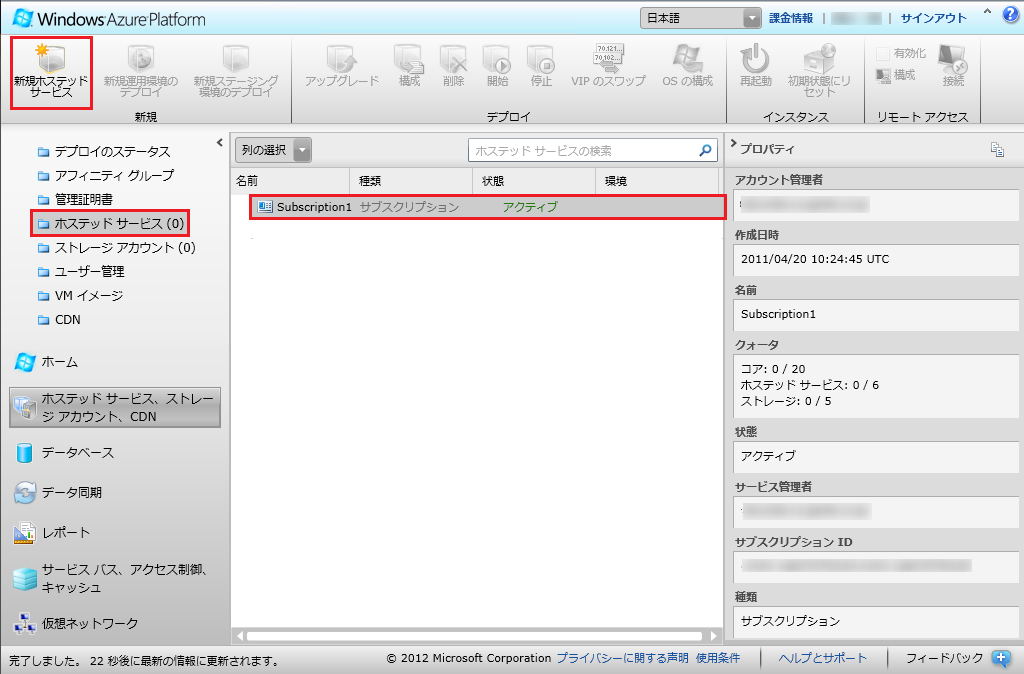Click the horizontal scrollbar's right arrow
Image resolution: width=1024 pixels, height=674 pixels.
pyautogui.click(x=714, y=635)
